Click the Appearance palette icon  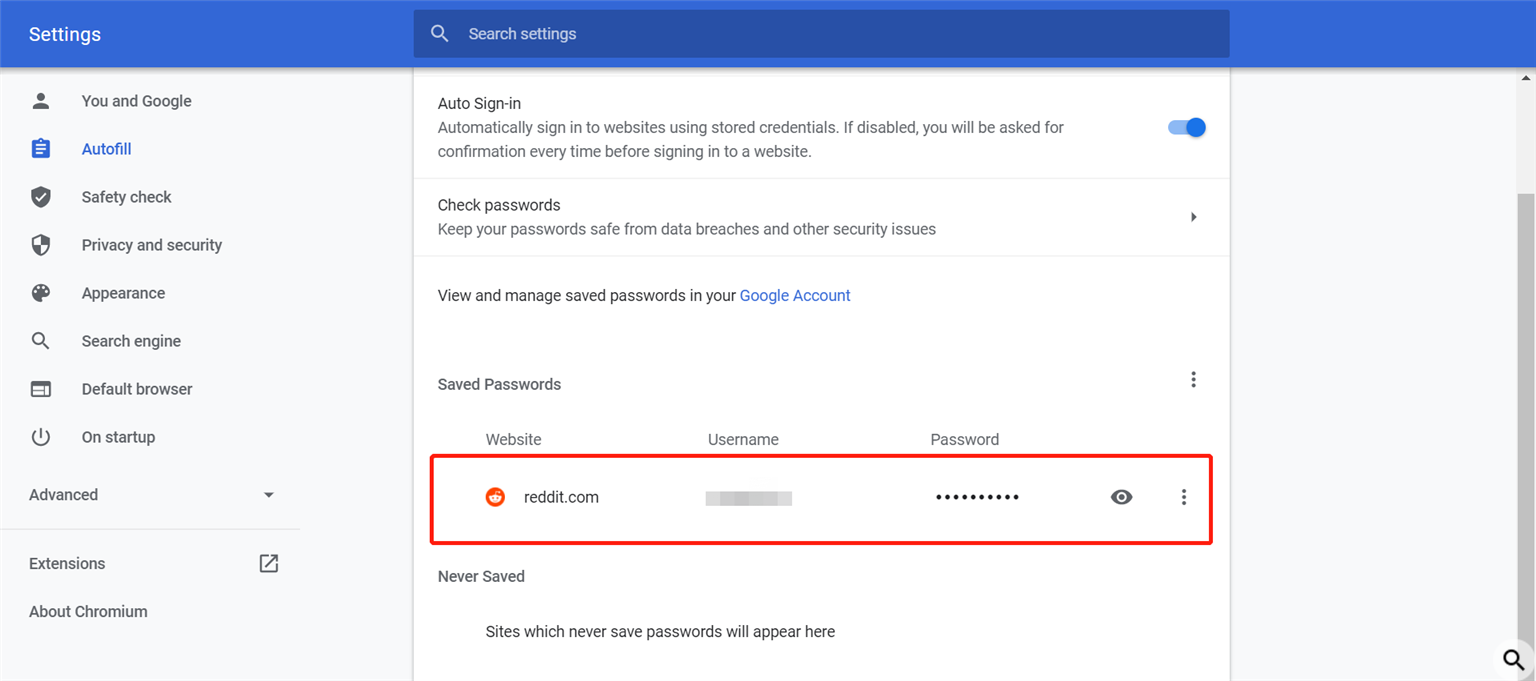point(41,293)
